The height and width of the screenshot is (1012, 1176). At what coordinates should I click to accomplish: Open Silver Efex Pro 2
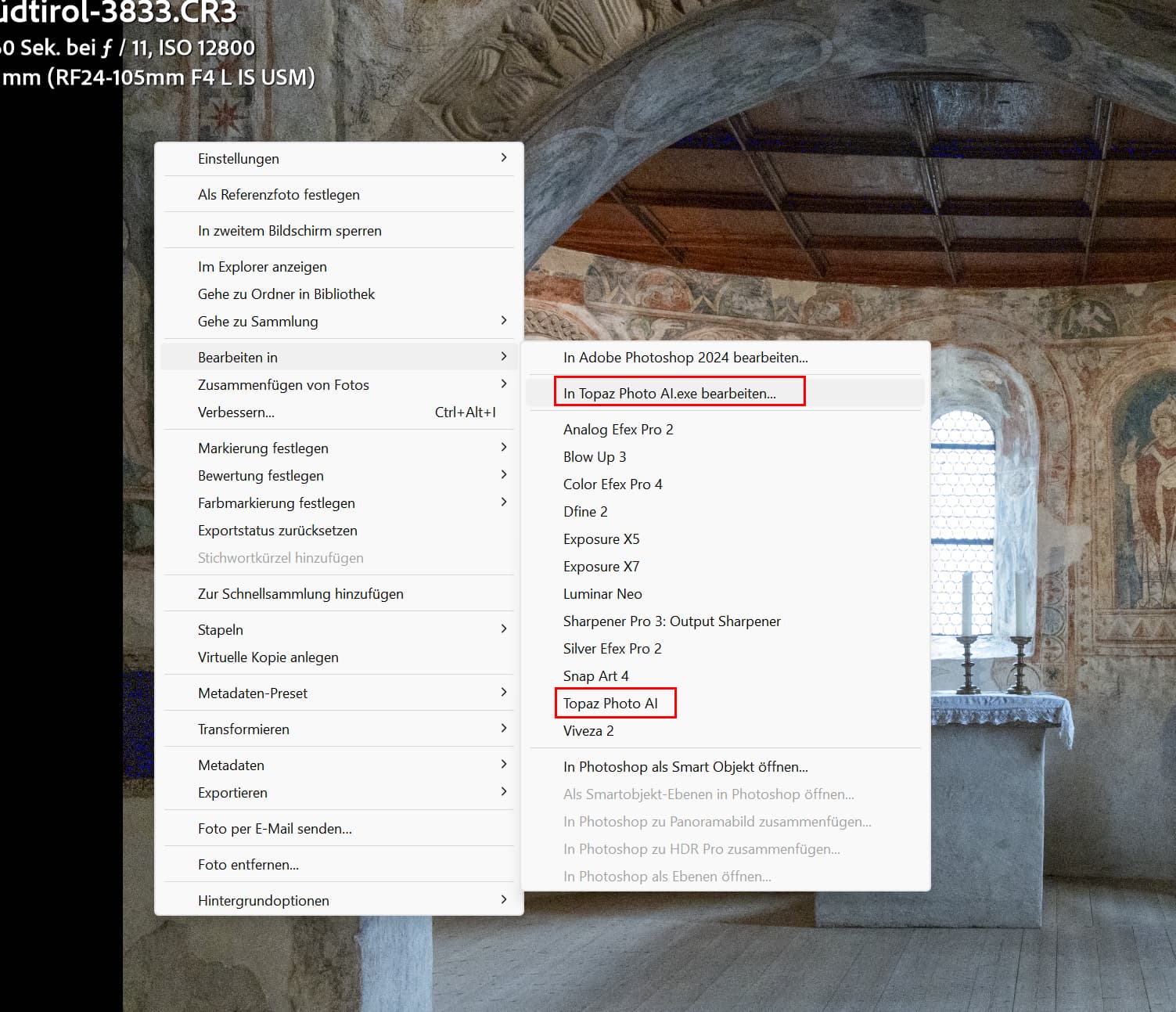click(612, 649)
